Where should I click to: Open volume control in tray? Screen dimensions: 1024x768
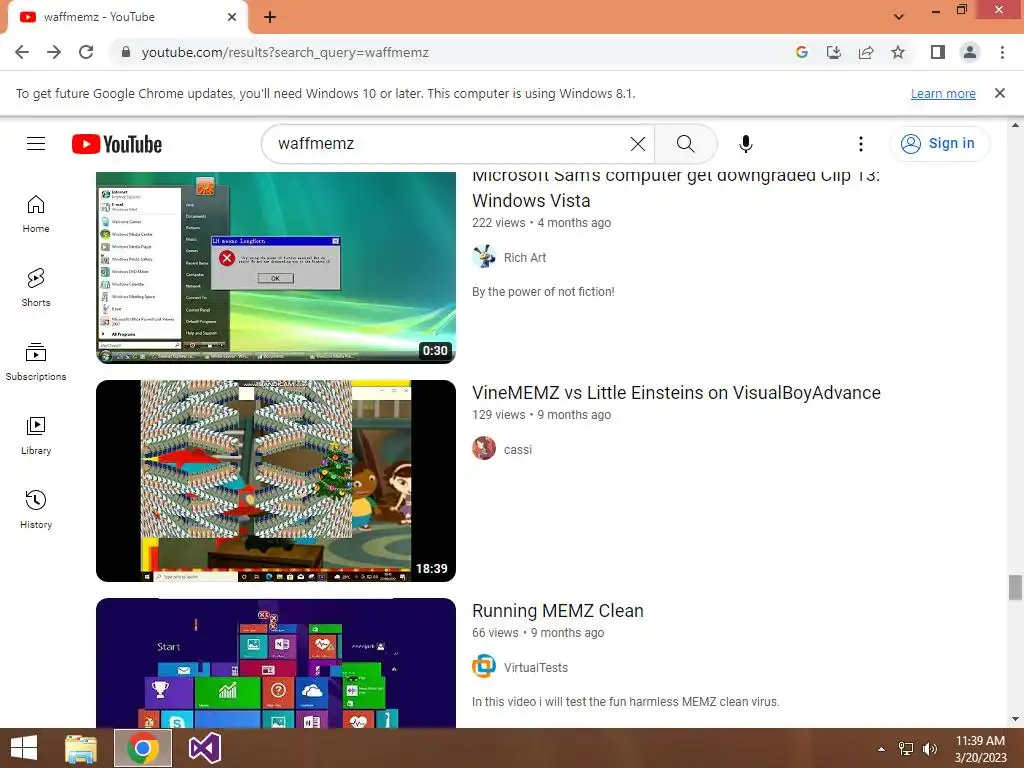tap(929, 749)
